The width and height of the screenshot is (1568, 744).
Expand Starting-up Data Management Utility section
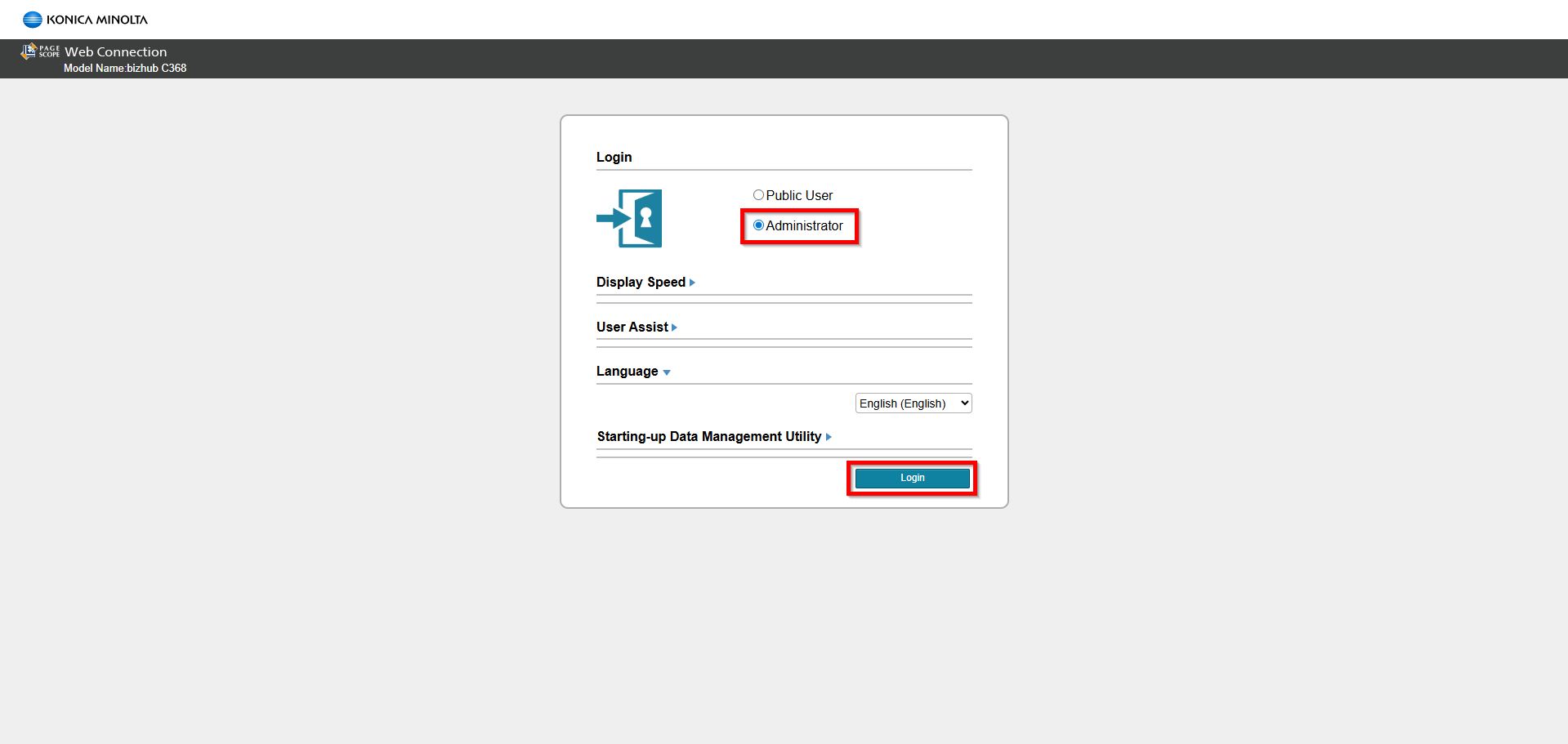tap(708, 437)
